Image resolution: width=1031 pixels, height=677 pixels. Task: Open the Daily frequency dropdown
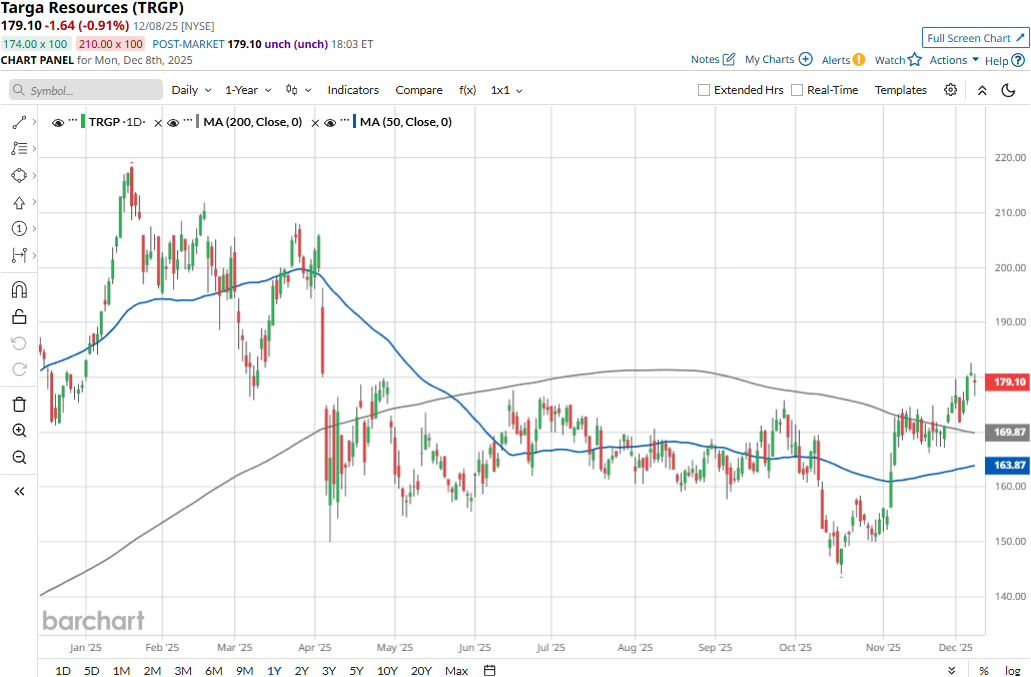click(191, 90)
